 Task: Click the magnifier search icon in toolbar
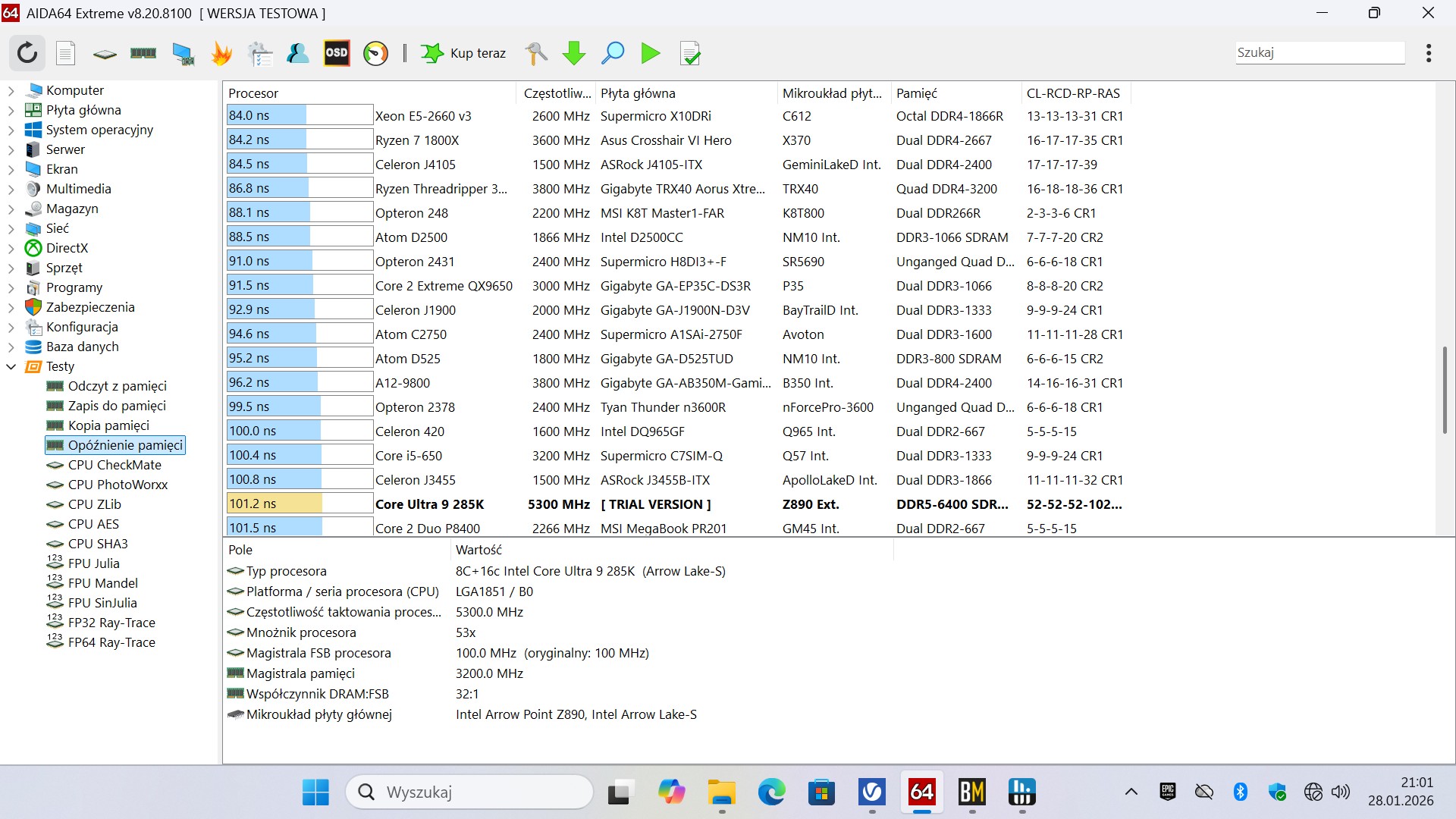[x=613, y=53]
